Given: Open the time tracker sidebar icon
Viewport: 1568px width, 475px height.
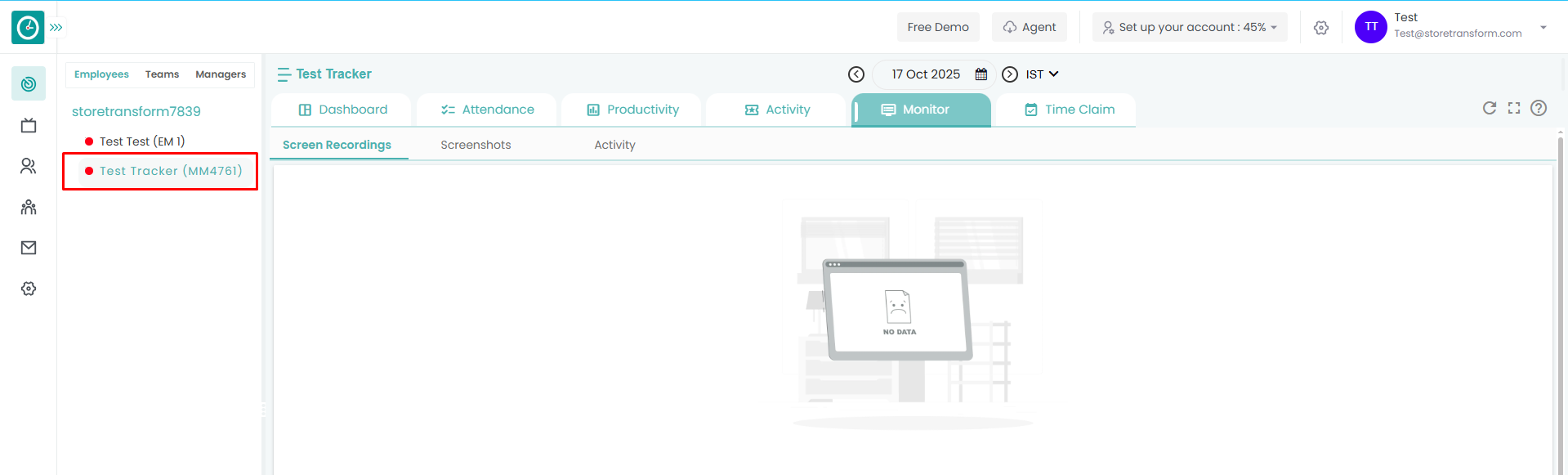Looking at the screenshot, I should coord(29,83).
